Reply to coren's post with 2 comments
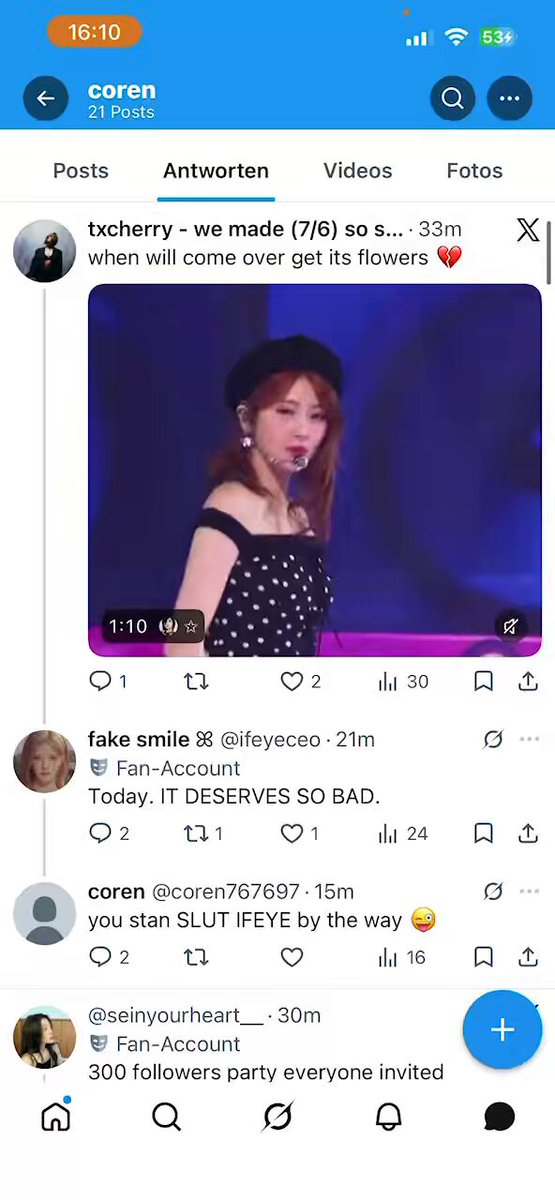 [100, 957]
